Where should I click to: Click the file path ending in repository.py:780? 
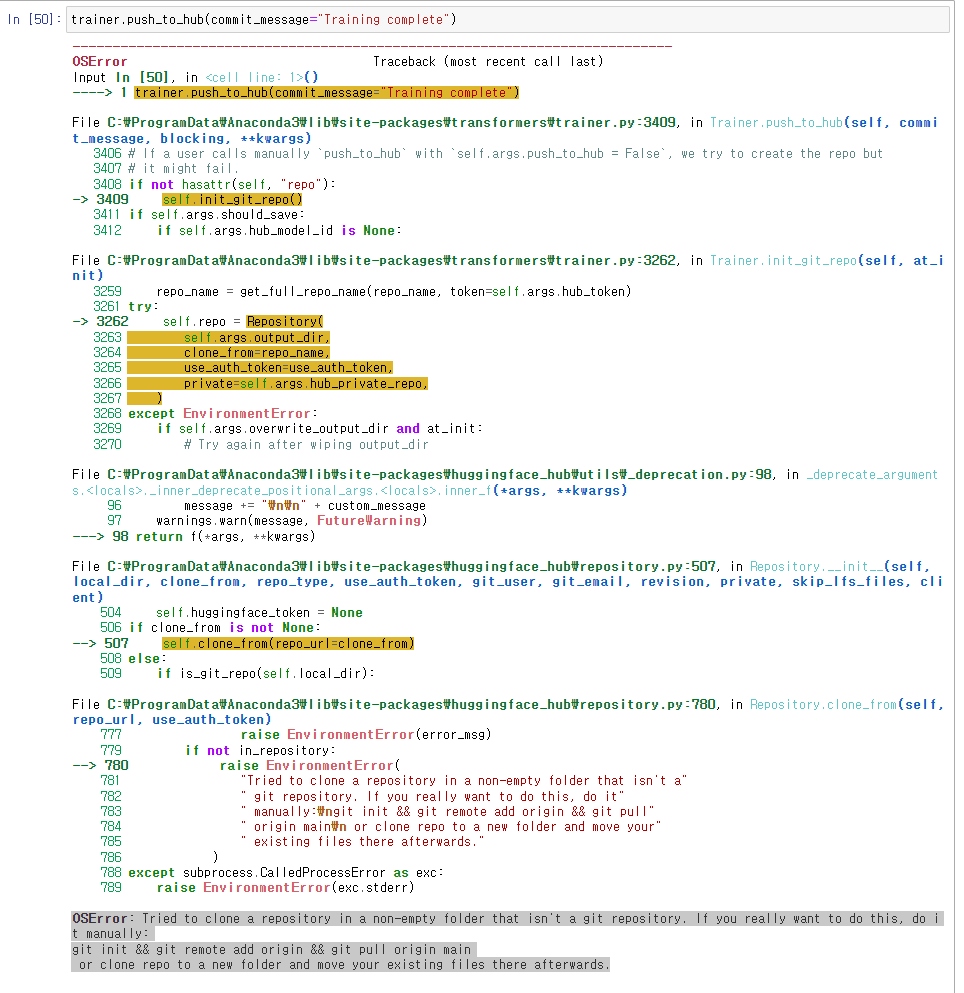coord(411,704)
